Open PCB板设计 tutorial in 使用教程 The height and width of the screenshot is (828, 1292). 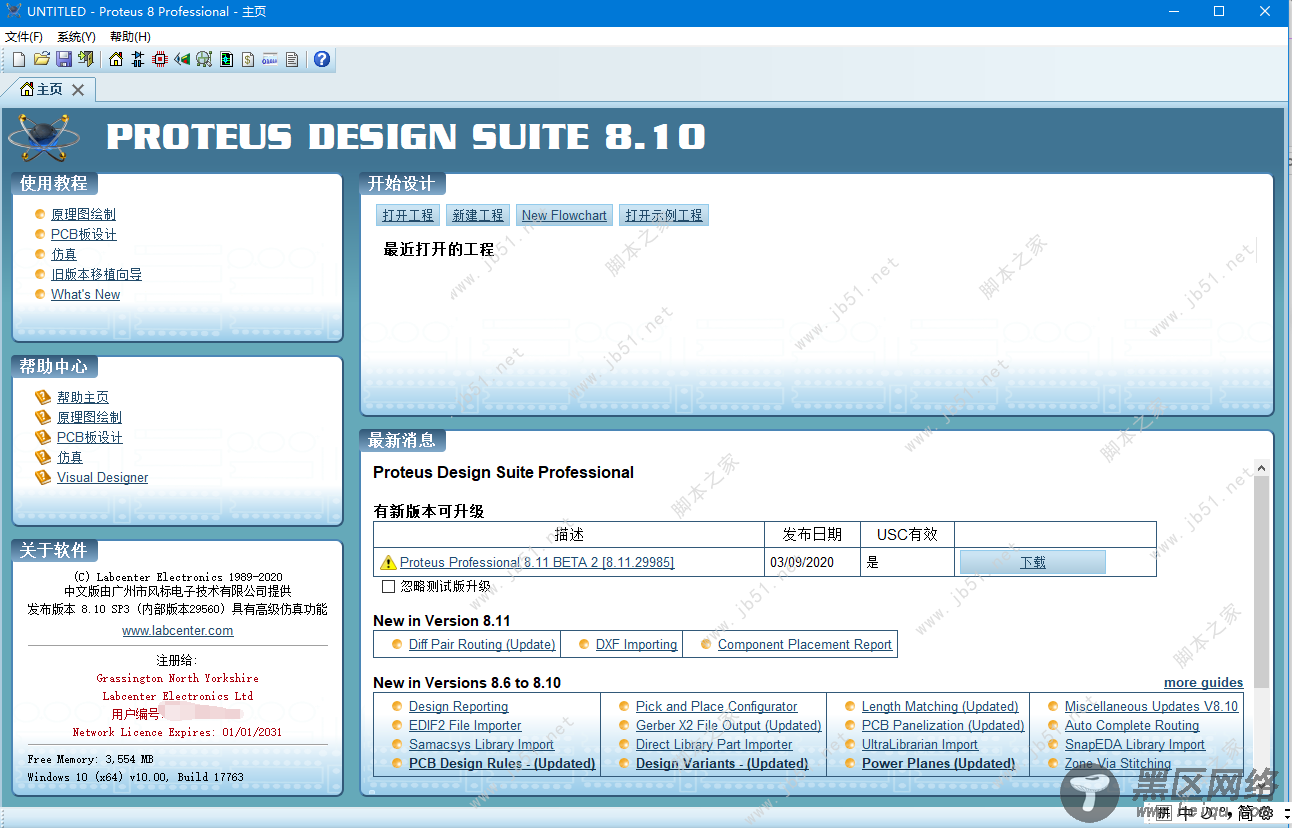pyautogui.click(x=84, y=234)
